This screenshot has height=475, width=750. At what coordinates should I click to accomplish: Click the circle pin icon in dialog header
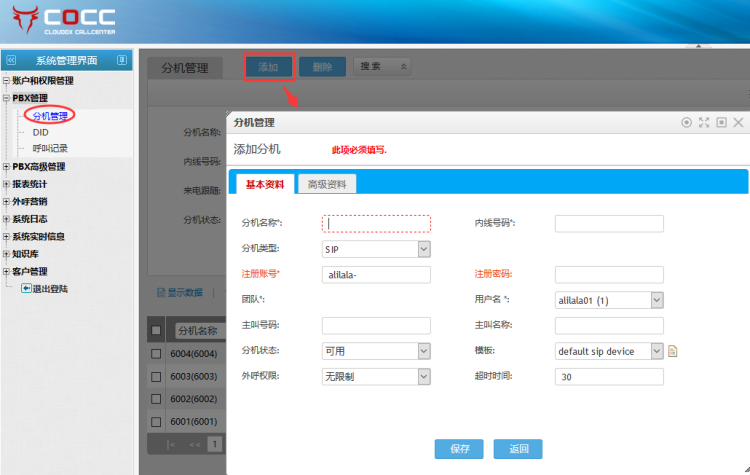[x=687, y=122]
